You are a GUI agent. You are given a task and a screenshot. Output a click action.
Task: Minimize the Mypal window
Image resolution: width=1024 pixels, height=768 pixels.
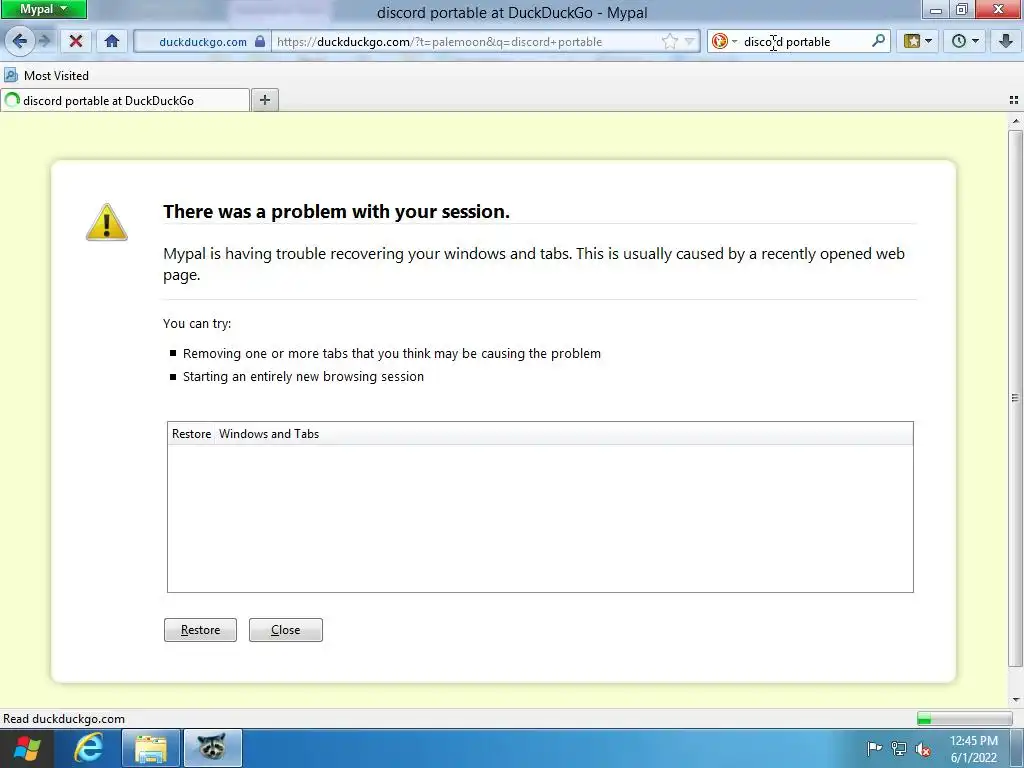936,10
